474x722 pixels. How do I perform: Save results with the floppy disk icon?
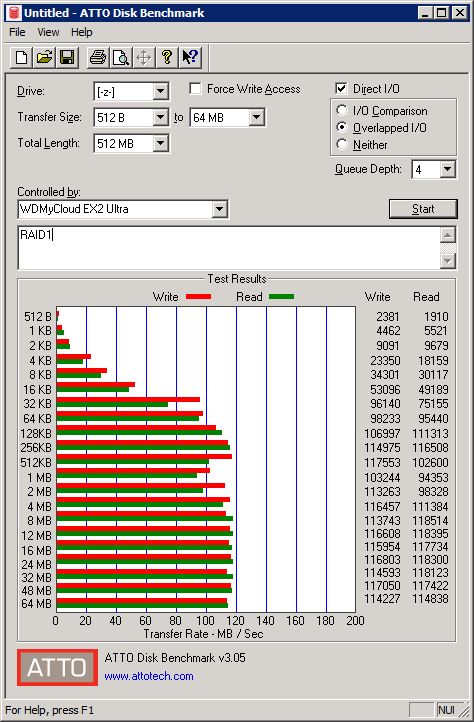pos(67,58)
